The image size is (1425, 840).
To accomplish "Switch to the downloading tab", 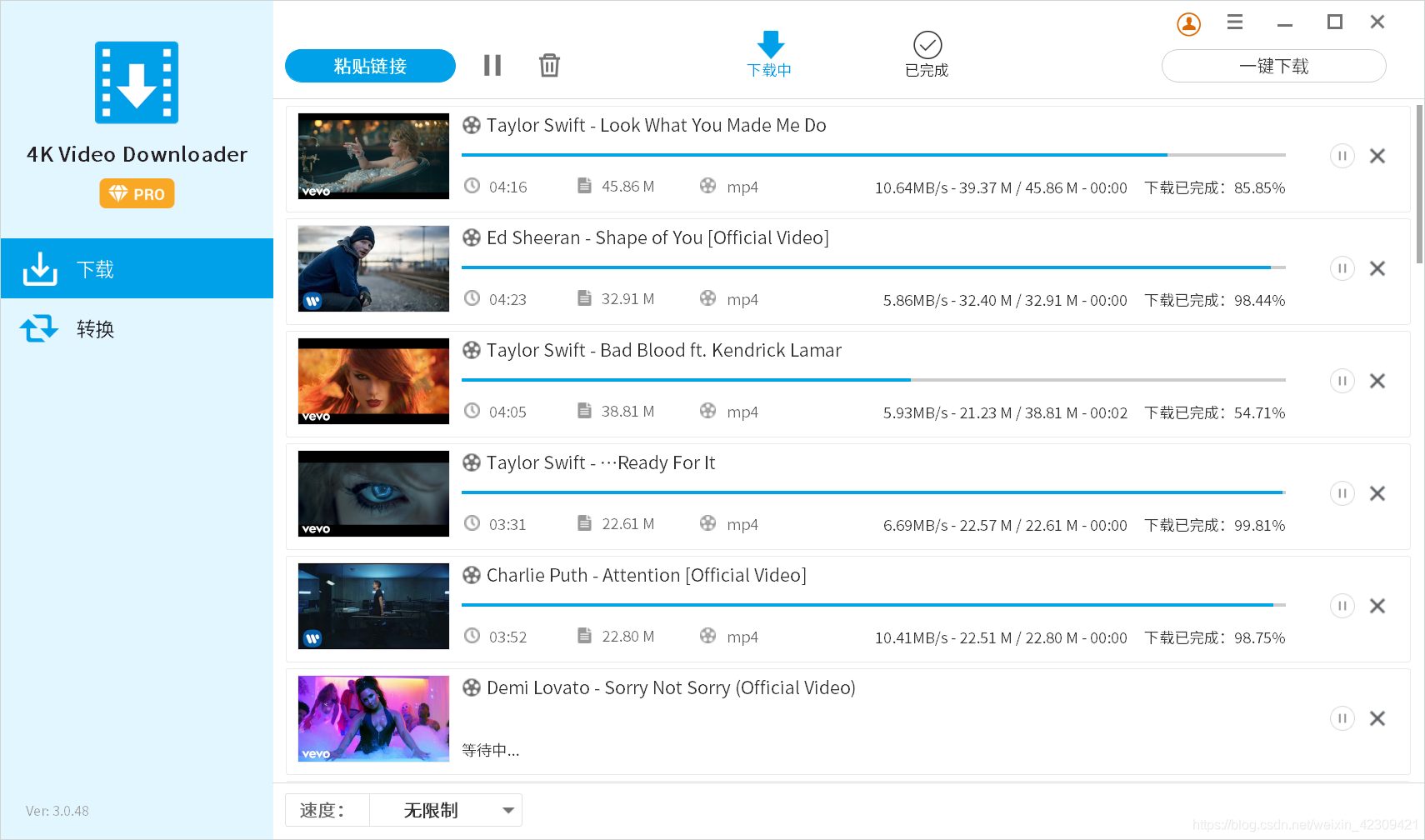I will [x=769, y=55].
